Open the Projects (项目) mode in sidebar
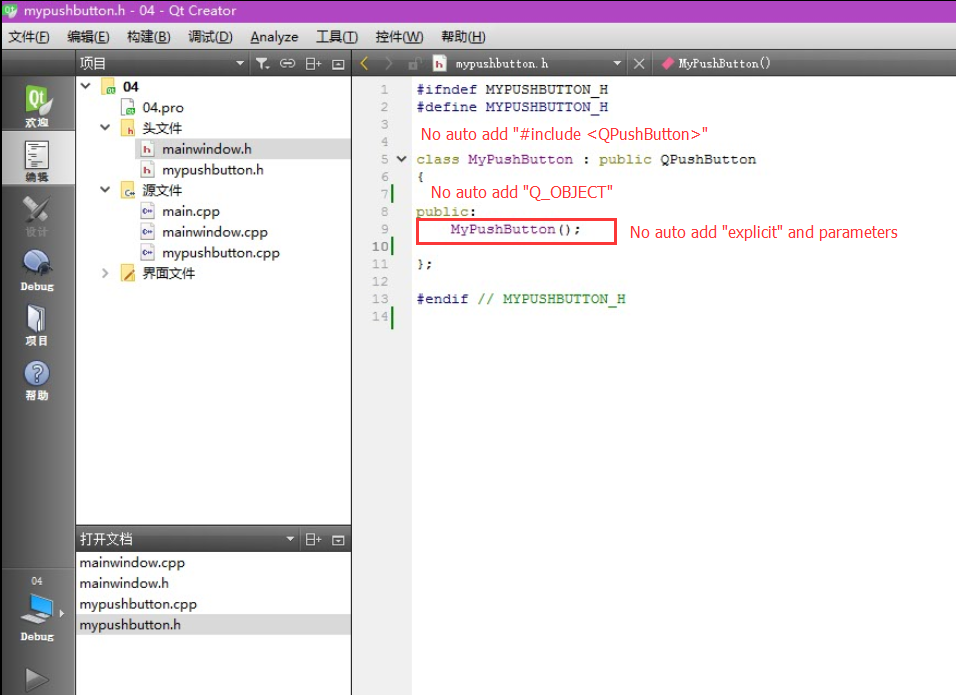Image resolution: width=956 pixels, height=695 pixels. (37, 323)
